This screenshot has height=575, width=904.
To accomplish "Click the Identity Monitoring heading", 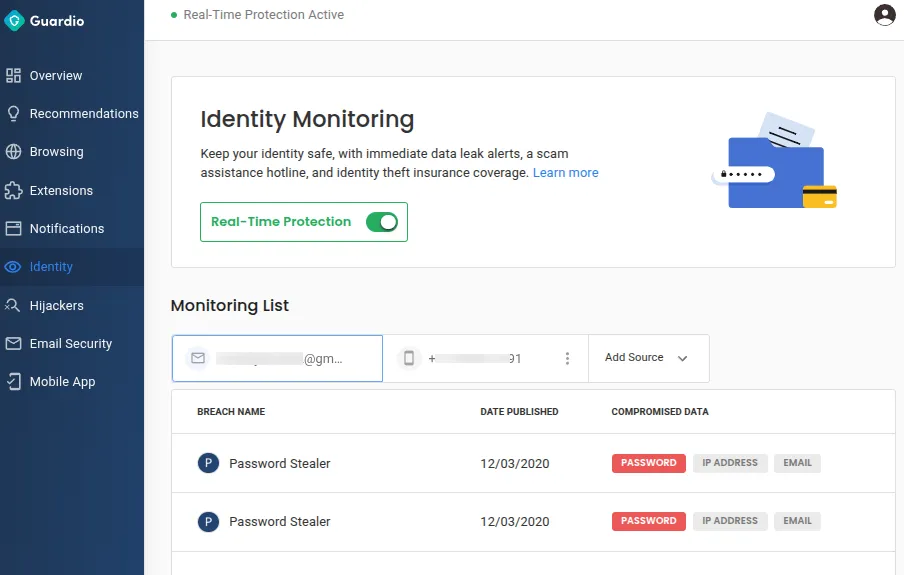I will (307, 119).
